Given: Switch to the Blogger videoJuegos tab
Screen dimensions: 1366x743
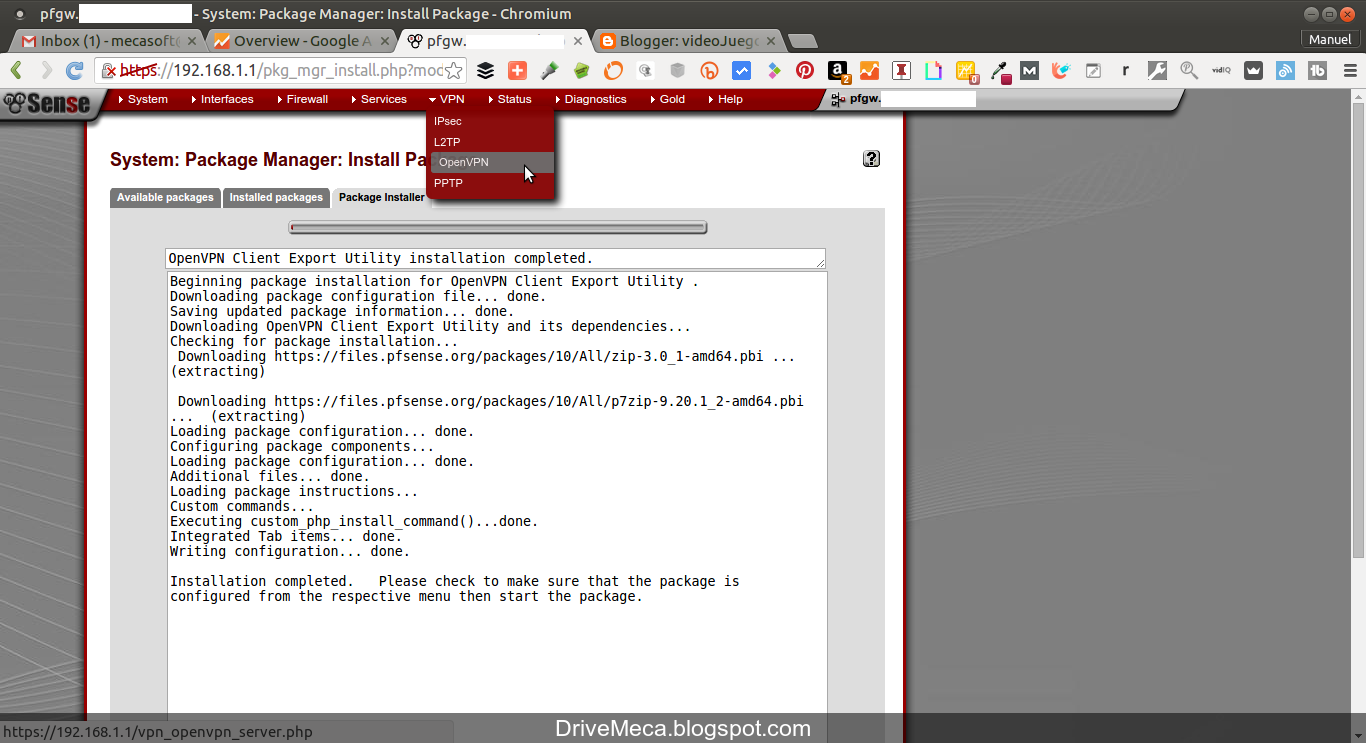Looking at the screenshot, I should click(x=689, y=41).
